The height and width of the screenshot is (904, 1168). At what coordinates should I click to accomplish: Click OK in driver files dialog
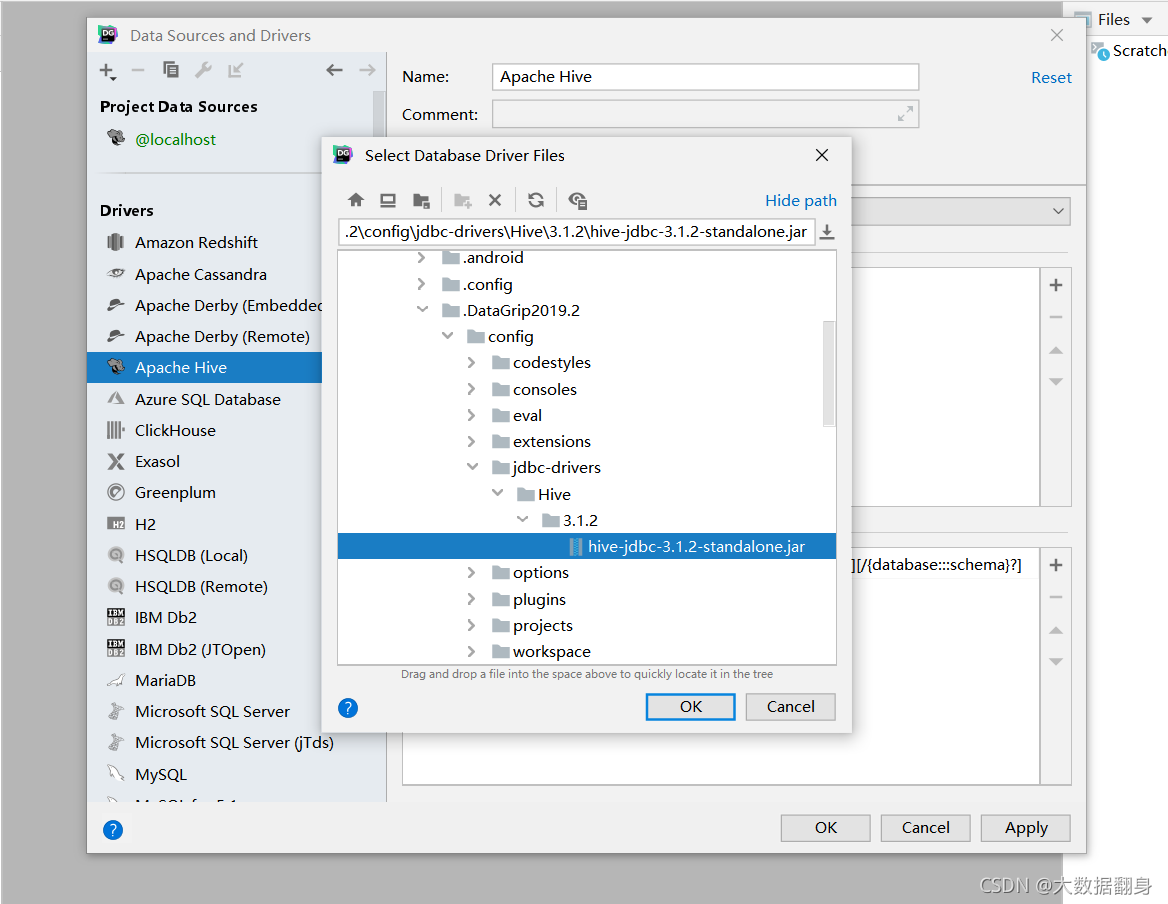tap(691, 707)
